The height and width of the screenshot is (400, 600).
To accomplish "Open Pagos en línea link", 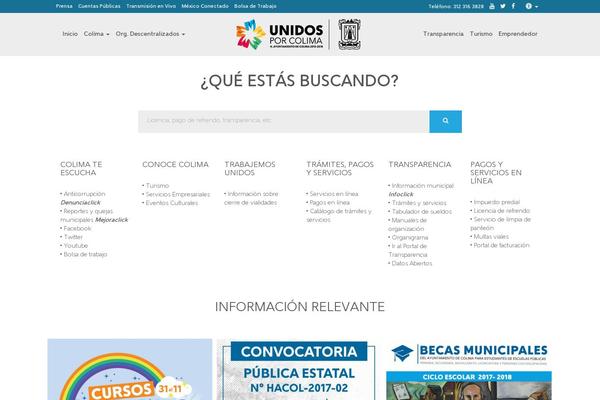I will pyautogui.click(x=329, y=202).
